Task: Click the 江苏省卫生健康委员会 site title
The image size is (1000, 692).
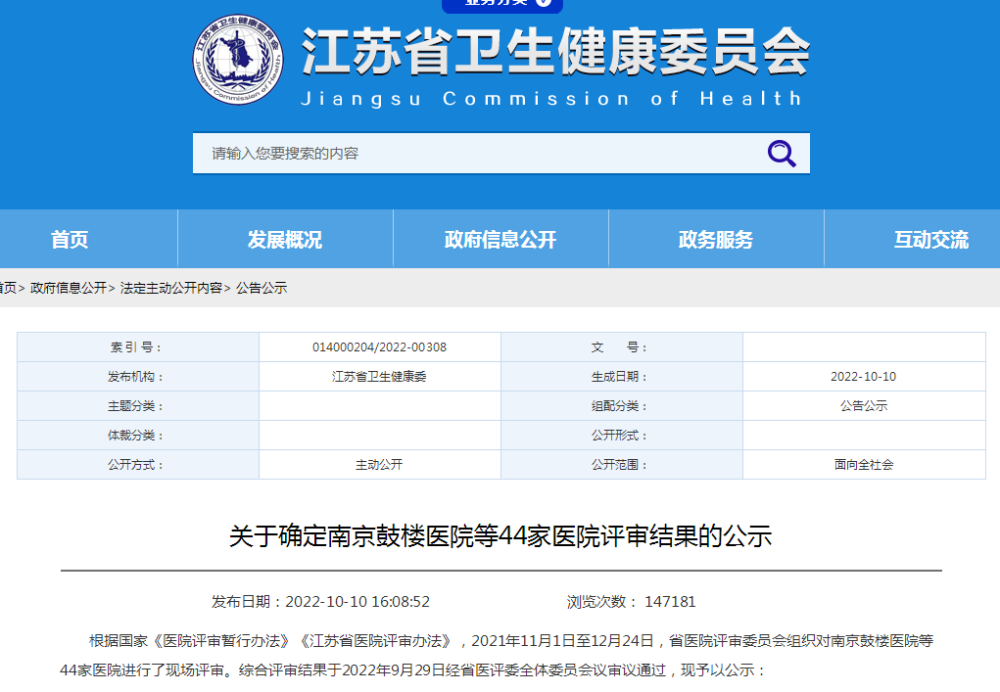Action: click(555, 51)
